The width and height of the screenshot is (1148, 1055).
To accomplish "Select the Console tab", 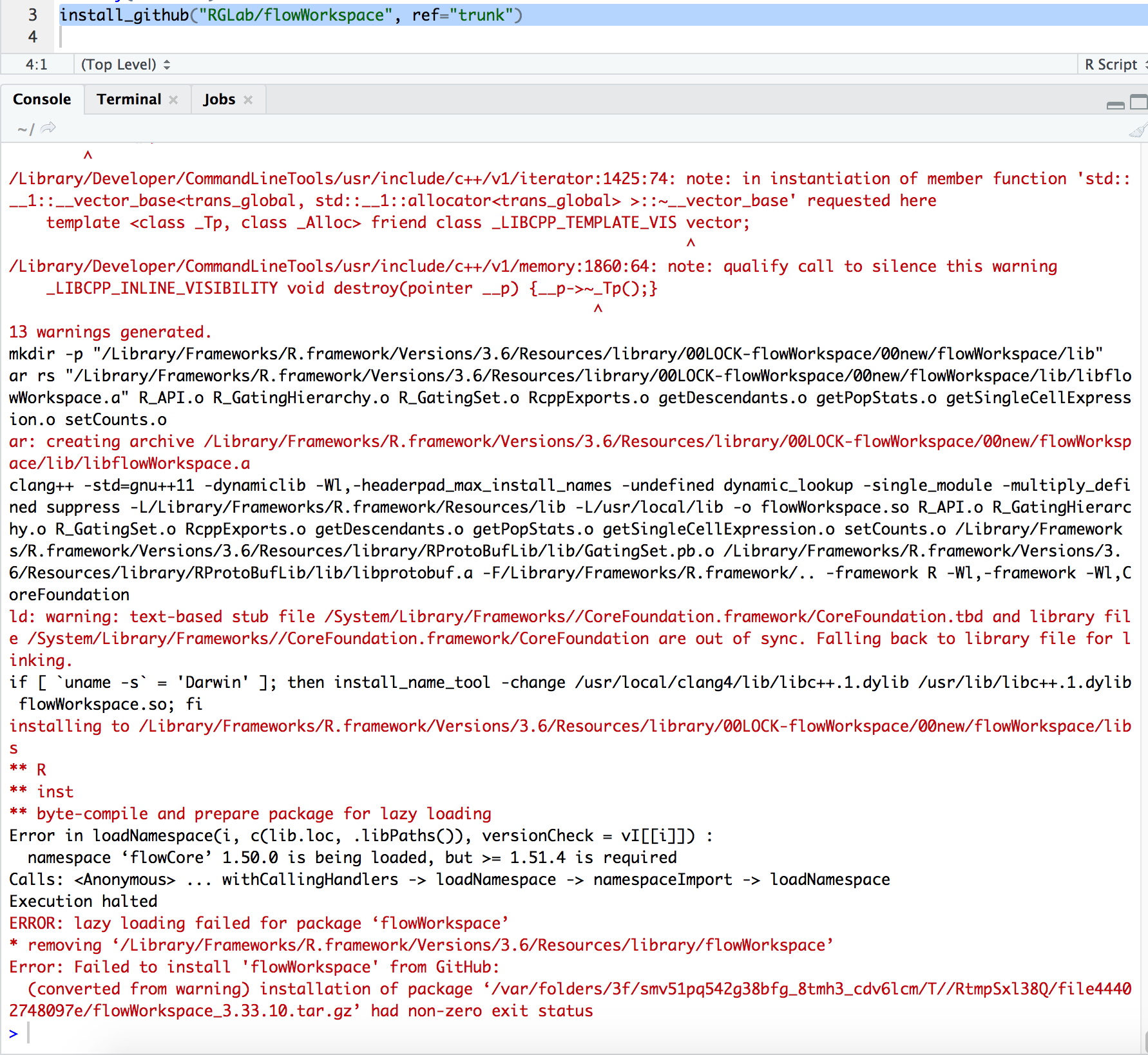I will pyautogui.click(x=42, y=99).
